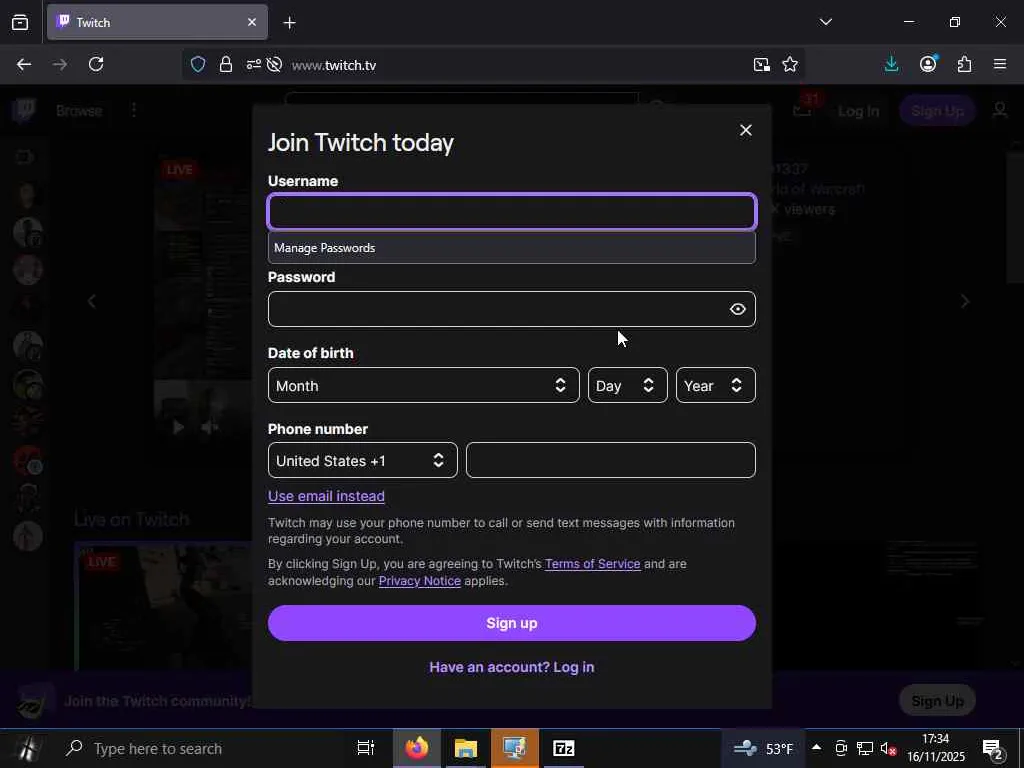This screenshot has width=1024, height=768.
Task: Open the Privacy Notice link
Action: (419, 581)
